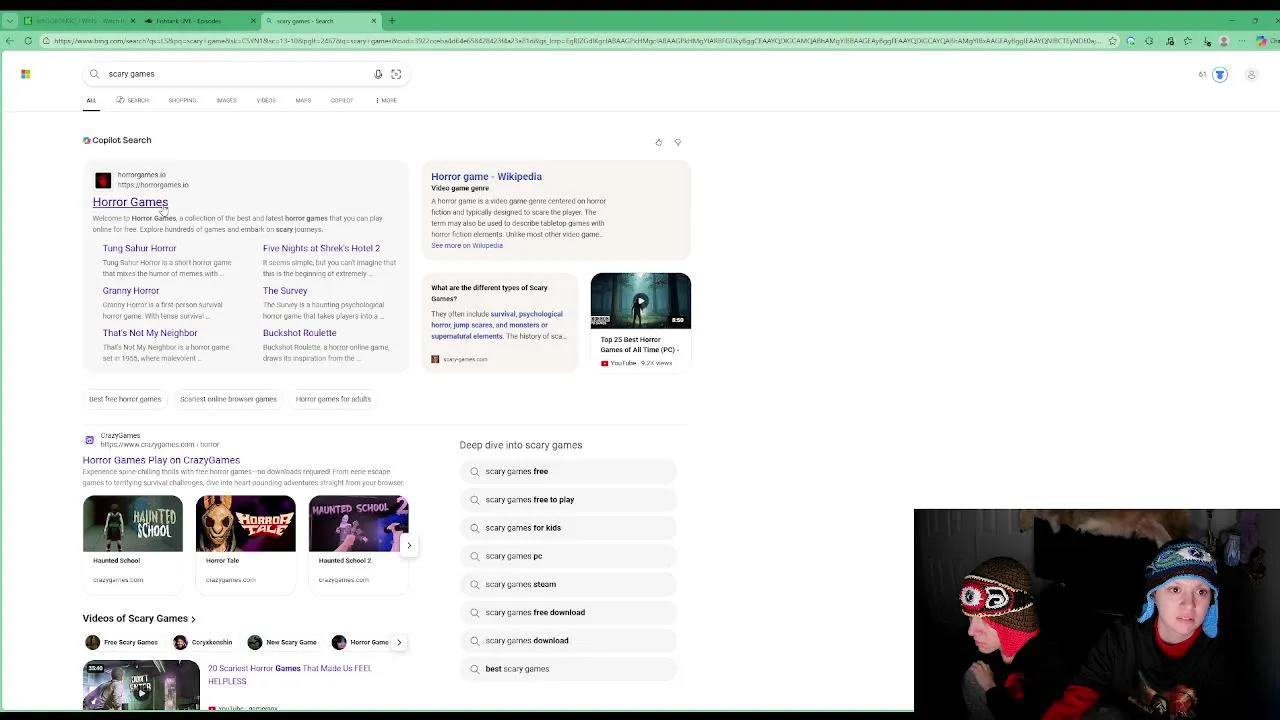
Task: Reload the page with the refresh icon
Action: (x=29, y=41)
